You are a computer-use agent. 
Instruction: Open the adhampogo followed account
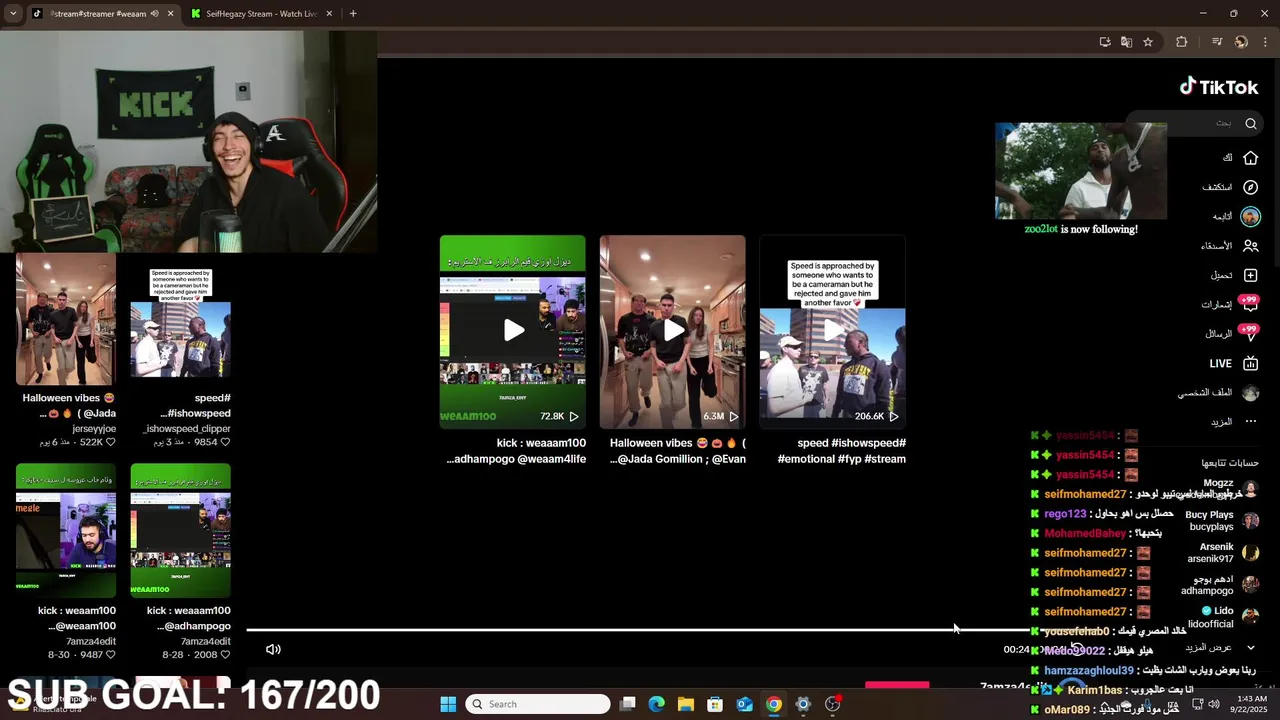[x=1221, y=585]
